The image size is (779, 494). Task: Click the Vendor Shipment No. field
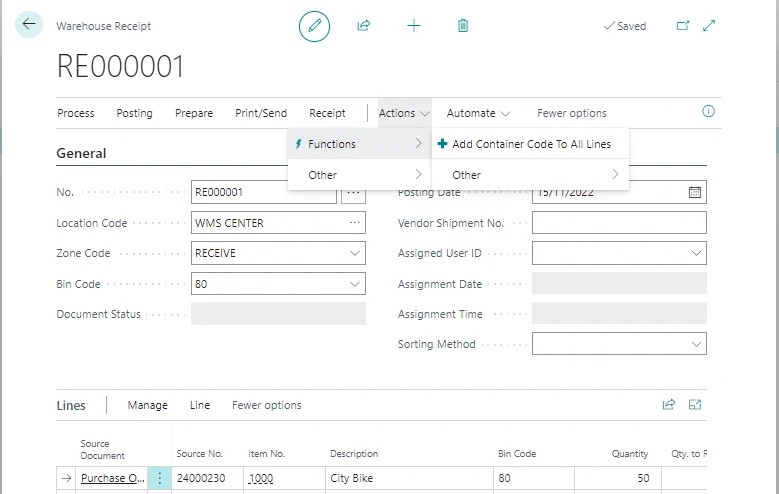(x=619, y=224)
